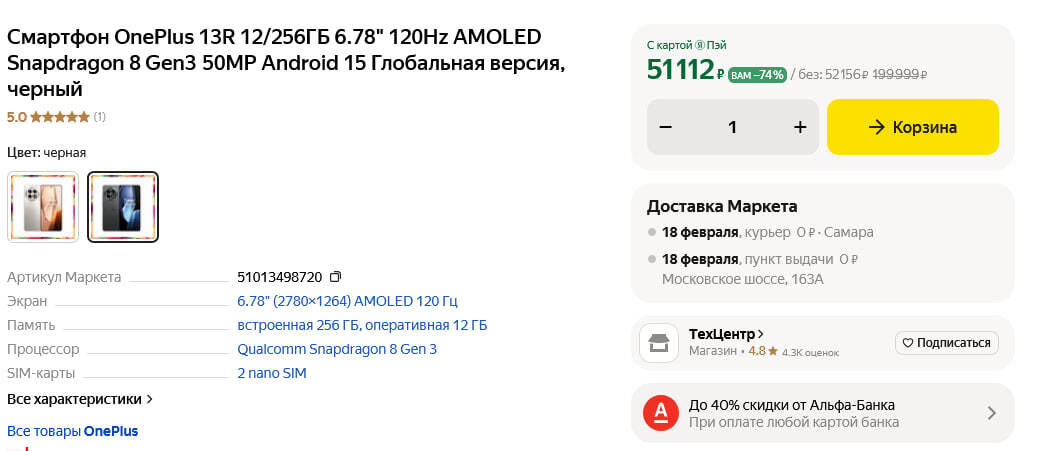This screenshot has width=1057, height=451.
Task: Click the −74% discount badge
Action: pos(758,75)
